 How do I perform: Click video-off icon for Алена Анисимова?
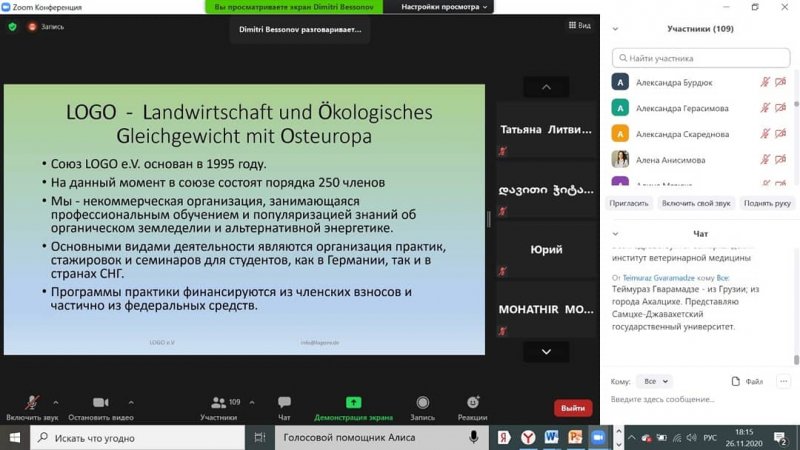tap(781, 160)
